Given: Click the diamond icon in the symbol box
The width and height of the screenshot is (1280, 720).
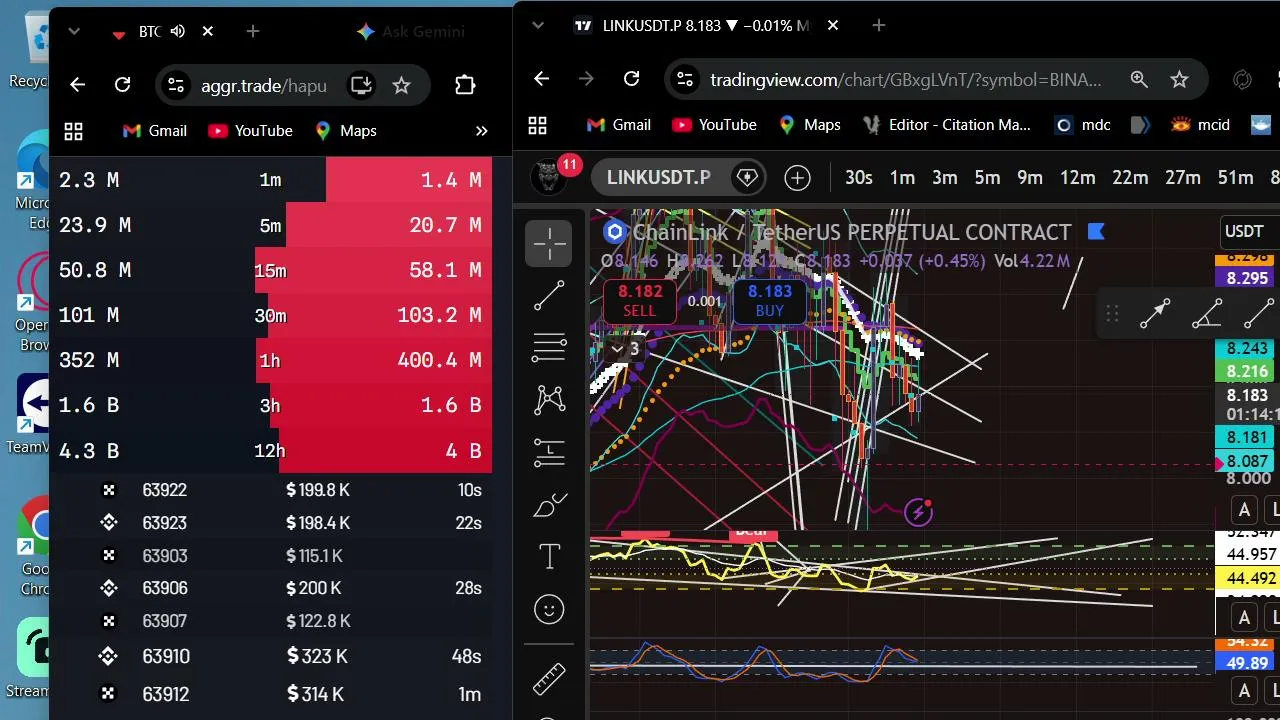Looking at the screenshot, I should coord(747,178).
